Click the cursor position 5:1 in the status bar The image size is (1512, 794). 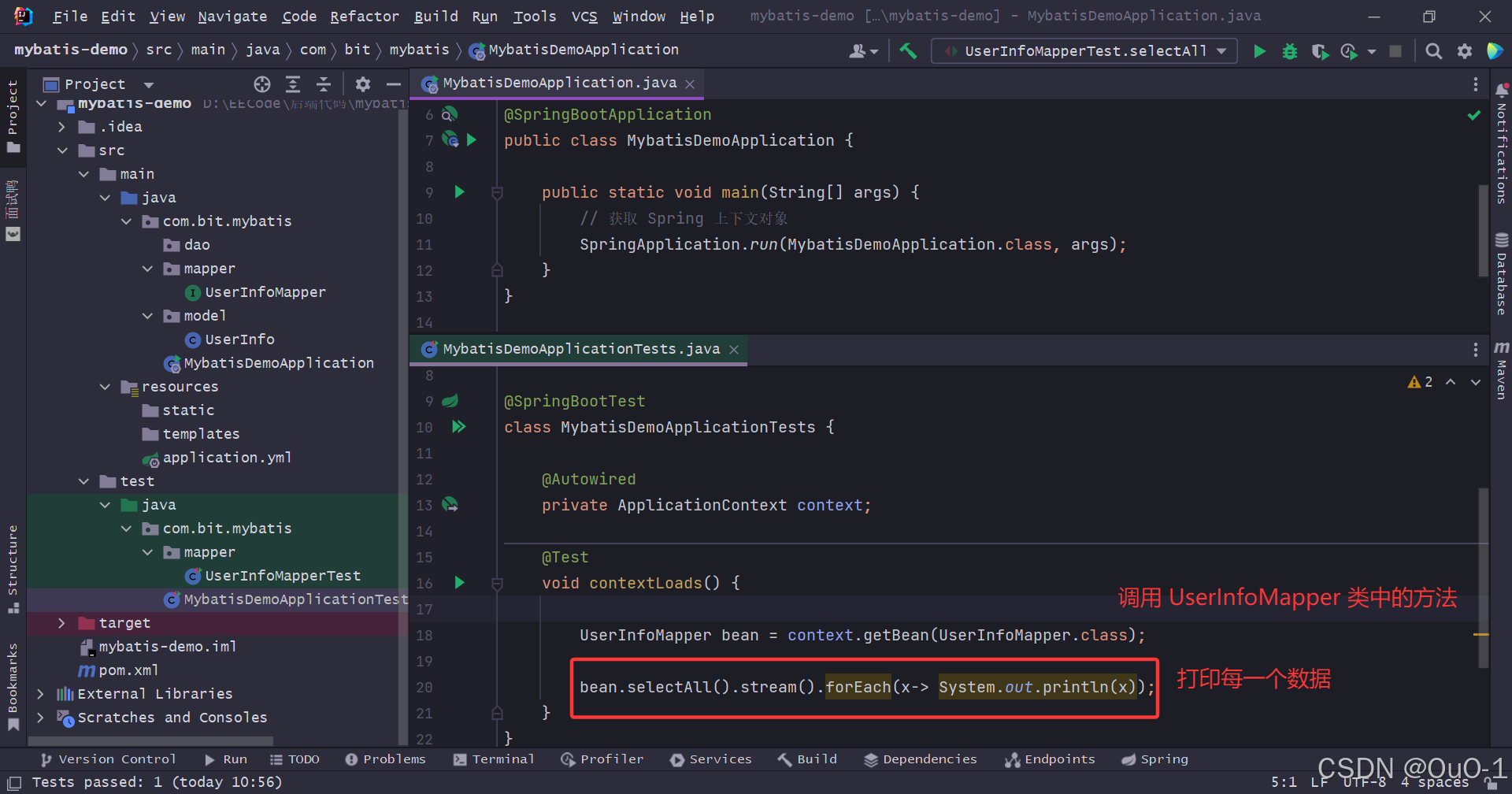[x=1284, y=782]
